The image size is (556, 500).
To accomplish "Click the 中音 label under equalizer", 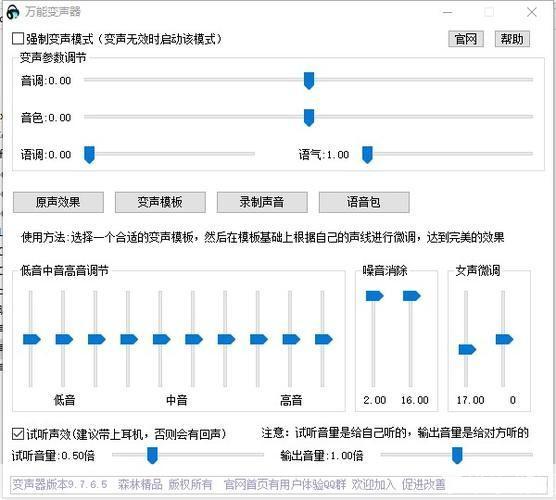I will (x=177, y=400).
